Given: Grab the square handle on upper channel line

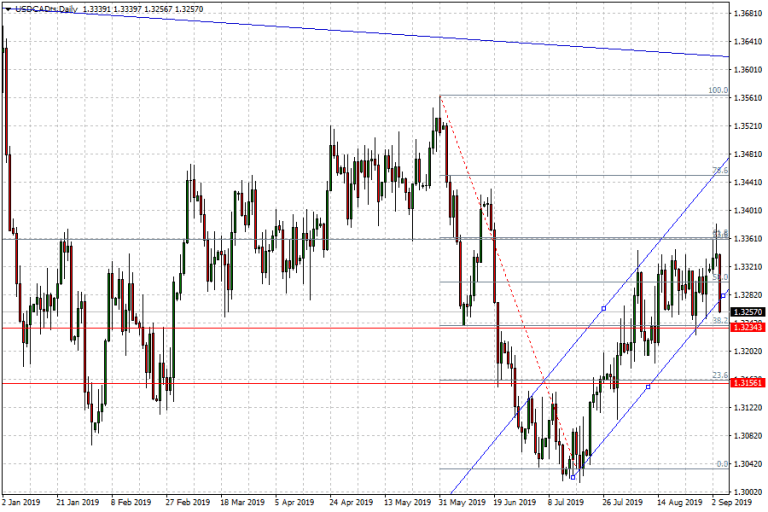Looking at the screenshot, I should coord(603,308).
